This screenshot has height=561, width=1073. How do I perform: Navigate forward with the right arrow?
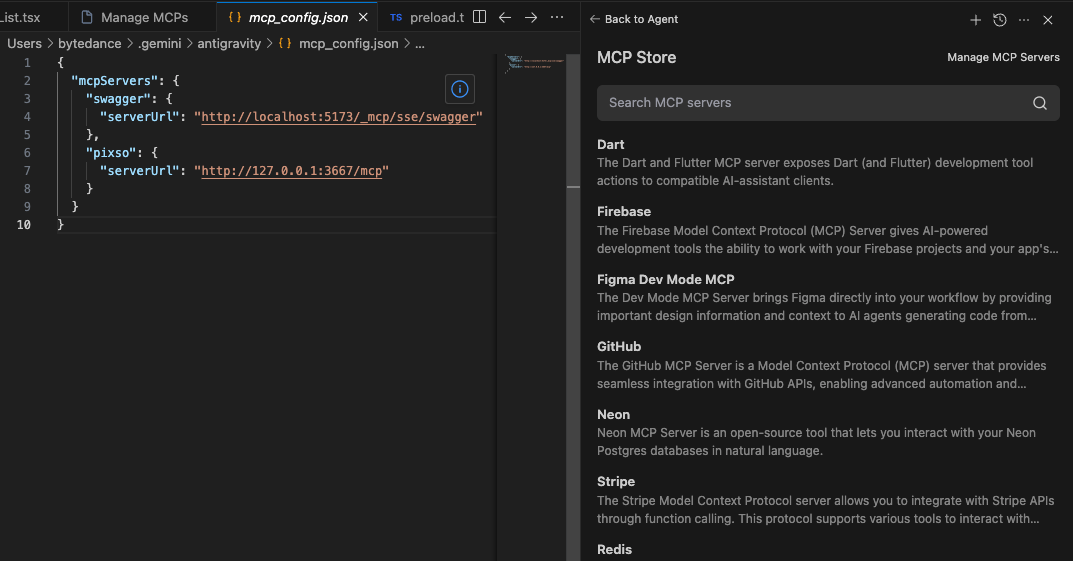[x=531, y=18]
